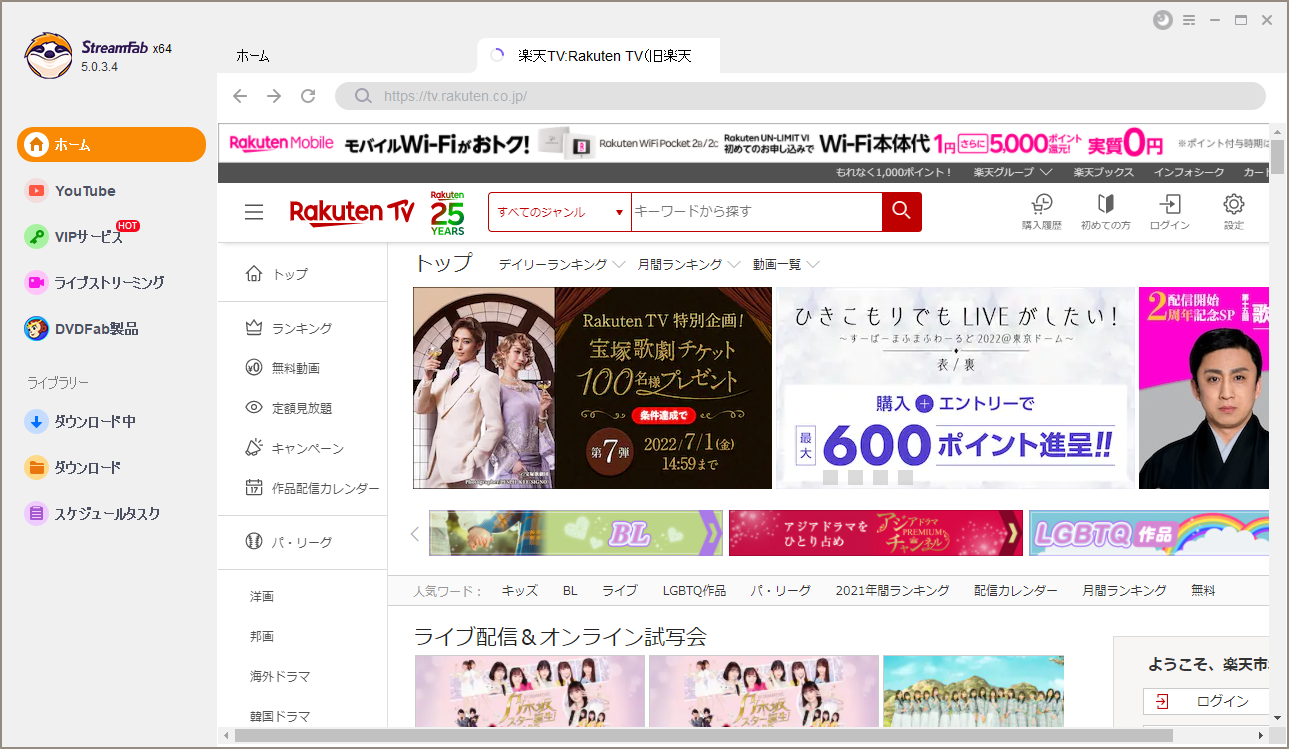Viewport: 1289px width, 749px height.
Task: Select 洋画 genre
Action: (262, 596)
